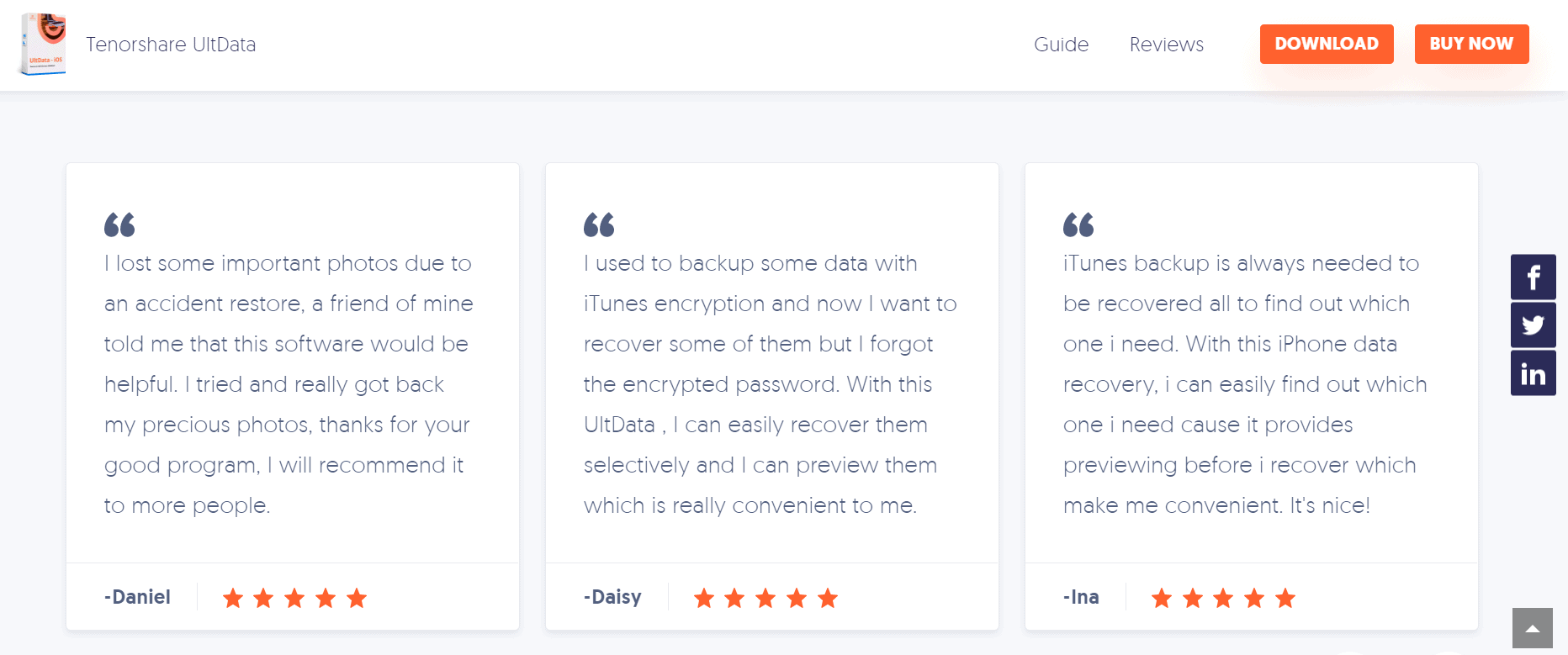The image size is (1568, 655).
Task: Click the quote icon on Daisy's review
Action: 600,224
